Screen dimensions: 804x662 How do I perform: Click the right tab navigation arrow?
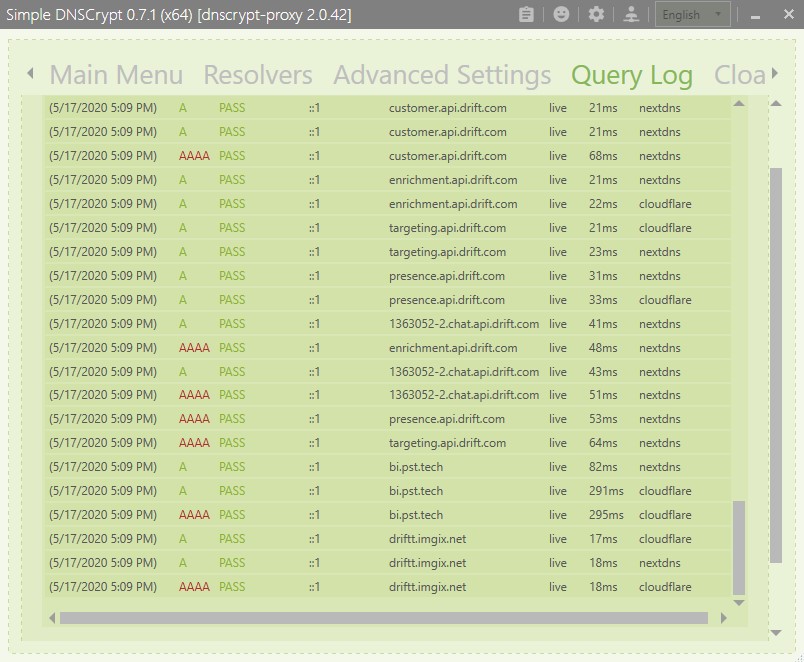tap(774, 73)
